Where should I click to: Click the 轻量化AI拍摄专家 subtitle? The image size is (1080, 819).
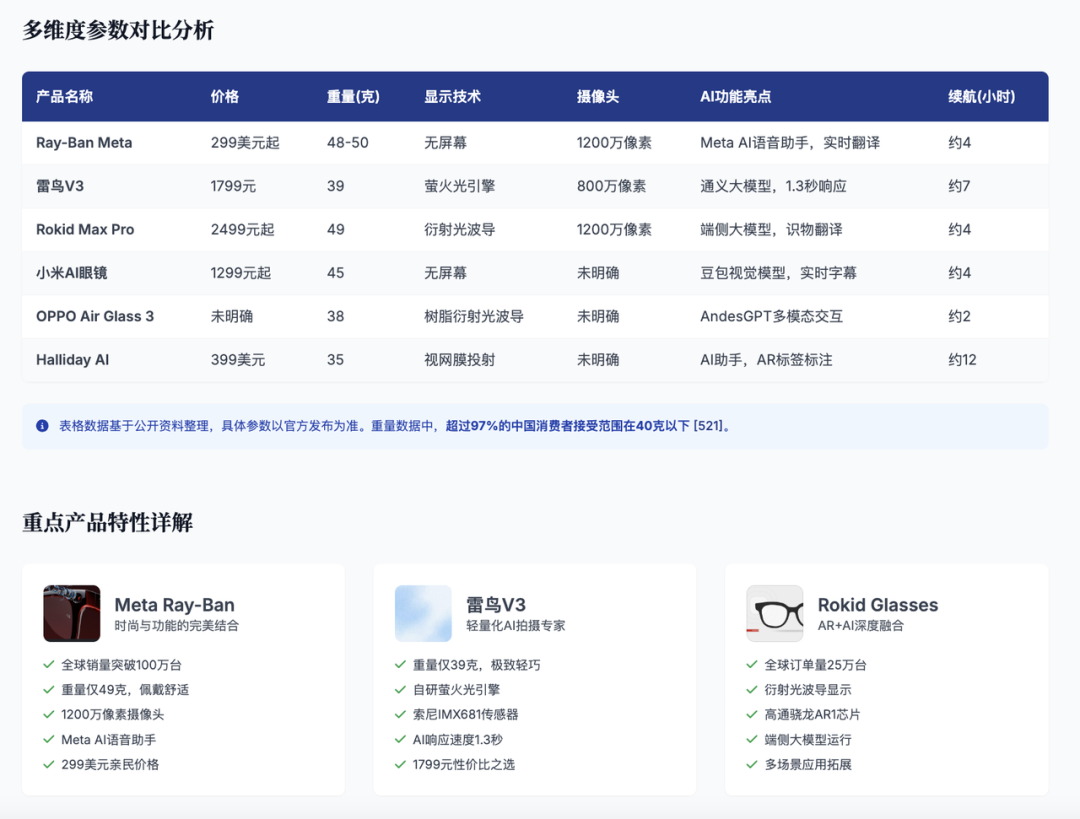point(516,625)
